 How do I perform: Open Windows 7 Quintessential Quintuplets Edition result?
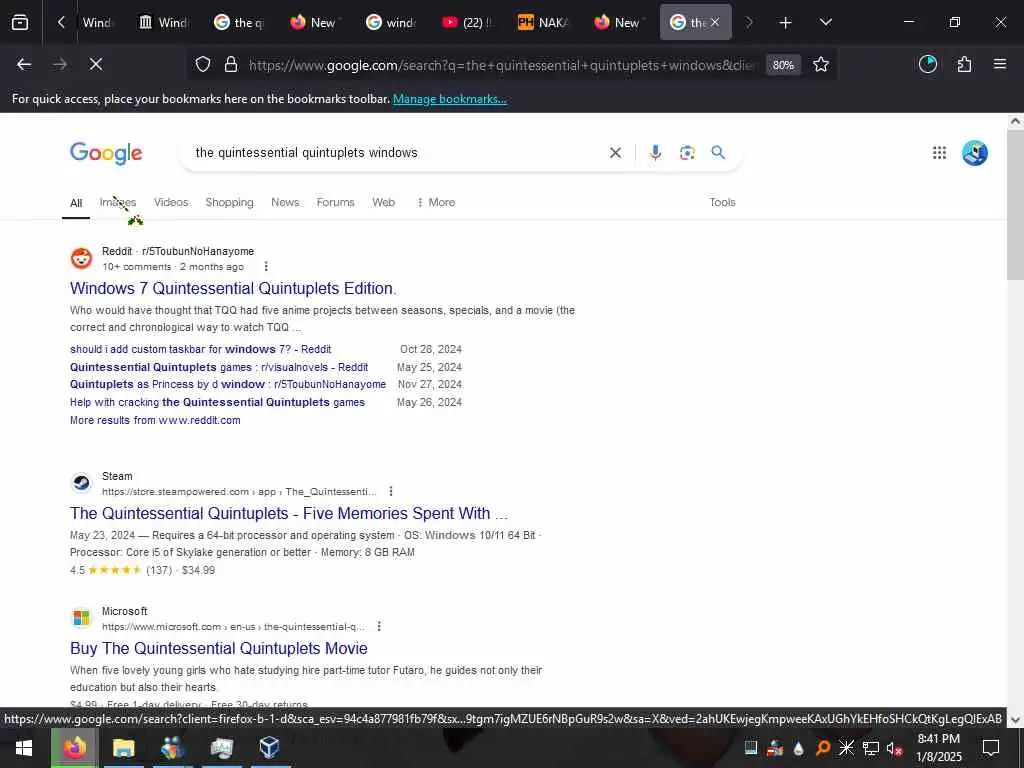pyautogui.click(x=233, y=289)
